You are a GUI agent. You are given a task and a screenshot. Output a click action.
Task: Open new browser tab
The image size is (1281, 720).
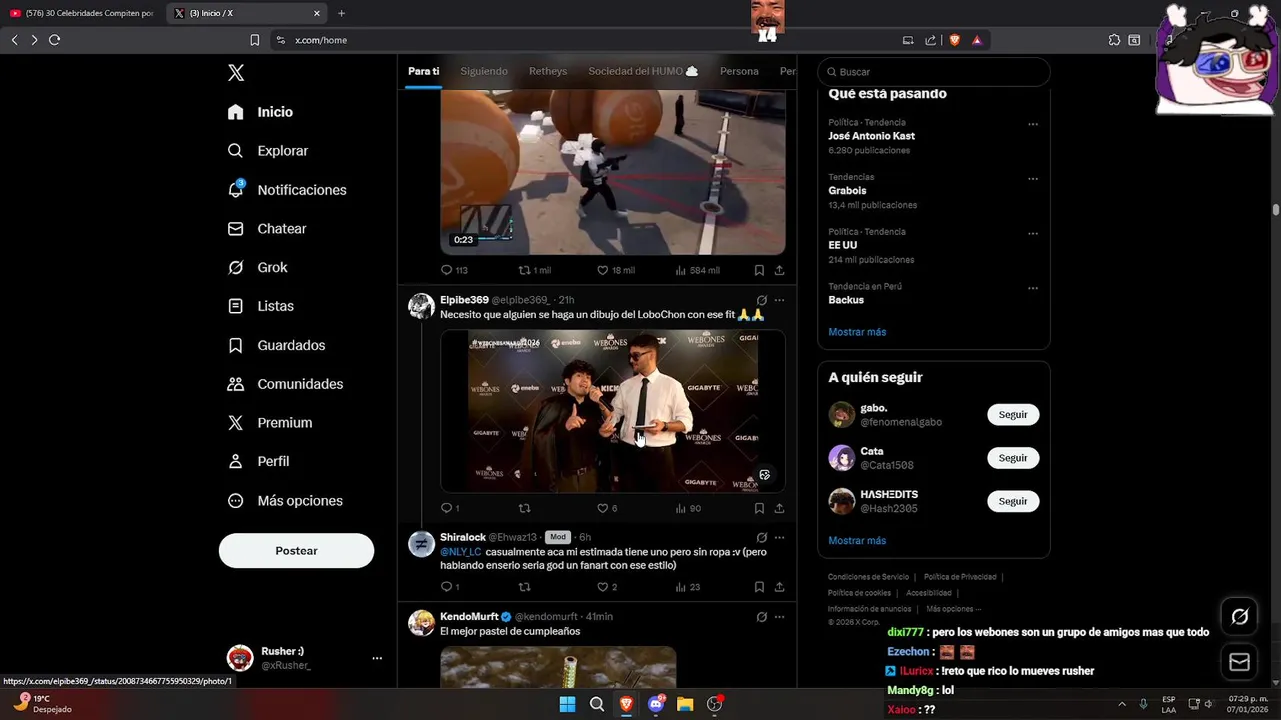(x=341, y=13)
